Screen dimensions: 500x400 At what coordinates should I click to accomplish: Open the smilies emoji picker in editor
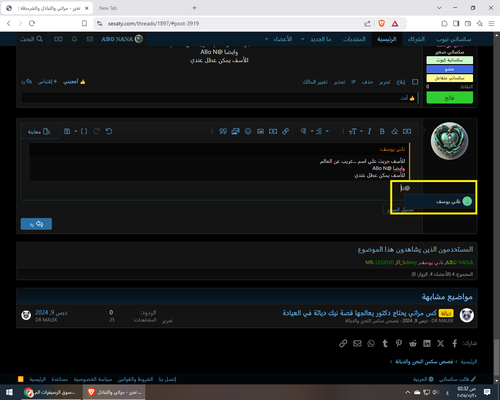[248, 131]
